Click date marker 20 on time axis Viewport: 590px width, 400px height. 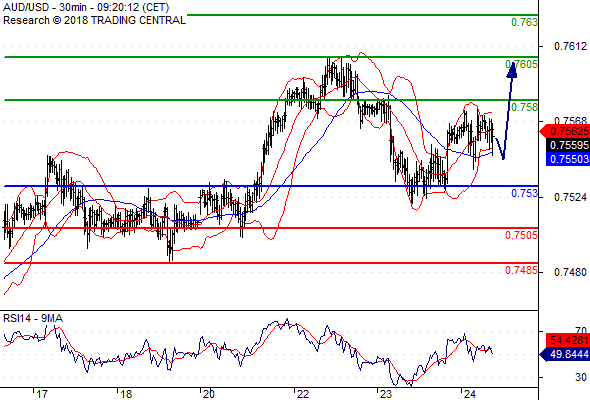point(208,394)
